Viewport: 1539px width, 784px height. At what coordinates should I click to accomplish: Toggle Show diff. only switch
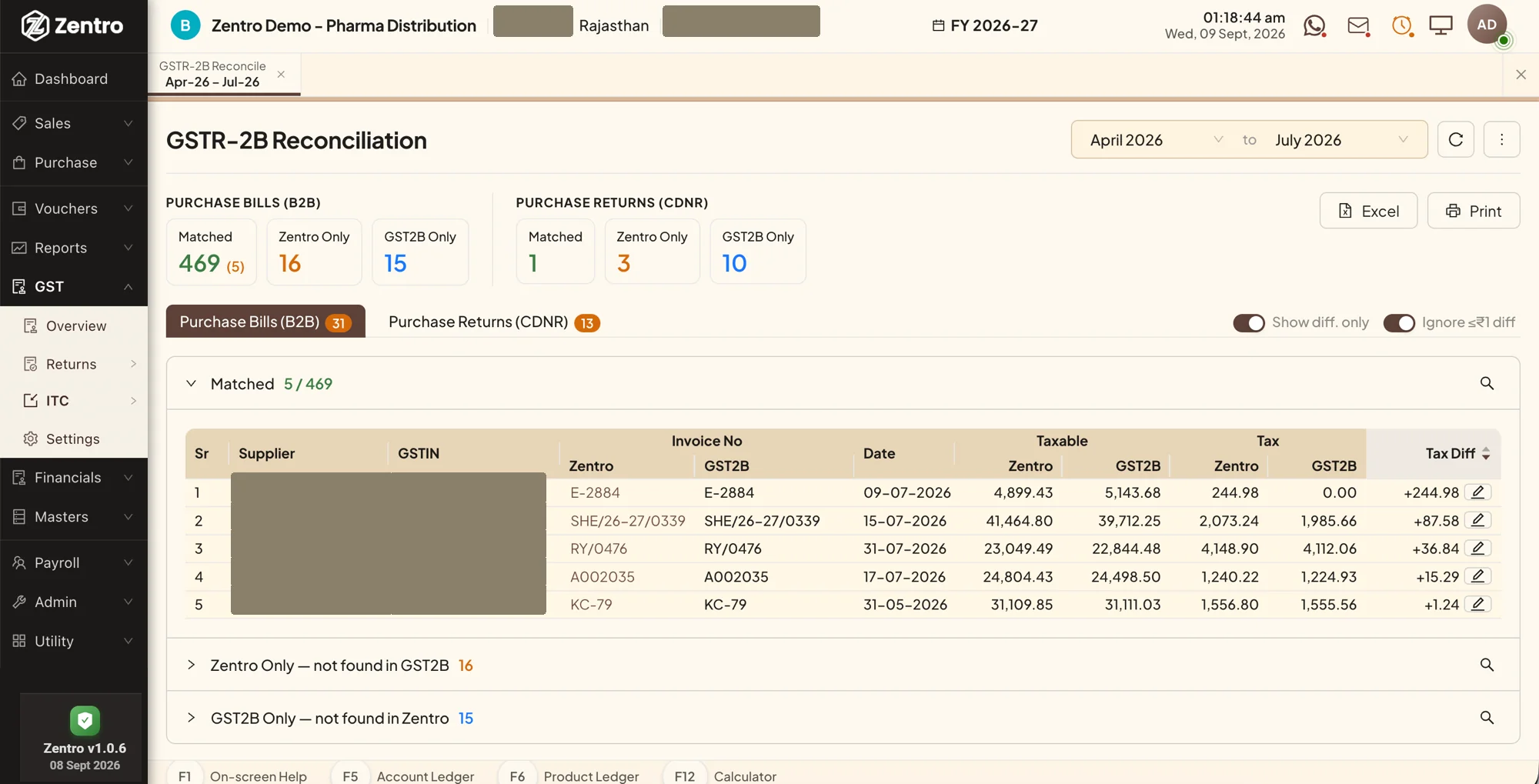[1248, 322]
